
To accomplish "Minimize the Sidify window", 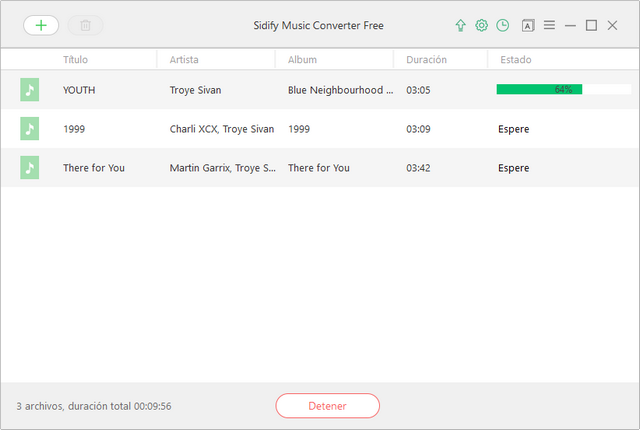I will 570,25.
